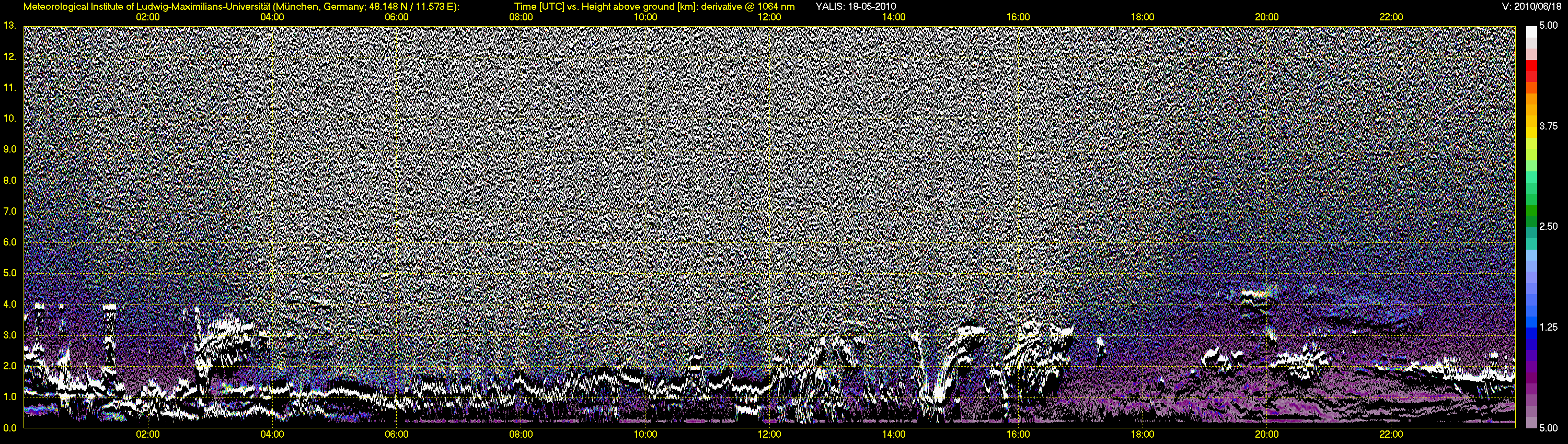Click the 2.0 height axis label
Viewport: 1568px width, 444px height.
9,366
